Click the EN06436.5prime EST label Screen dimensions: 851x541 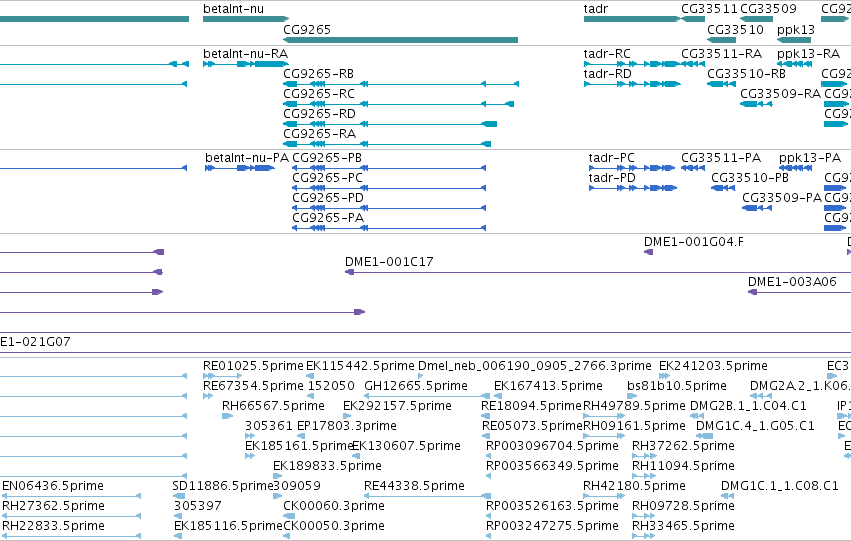53,487
